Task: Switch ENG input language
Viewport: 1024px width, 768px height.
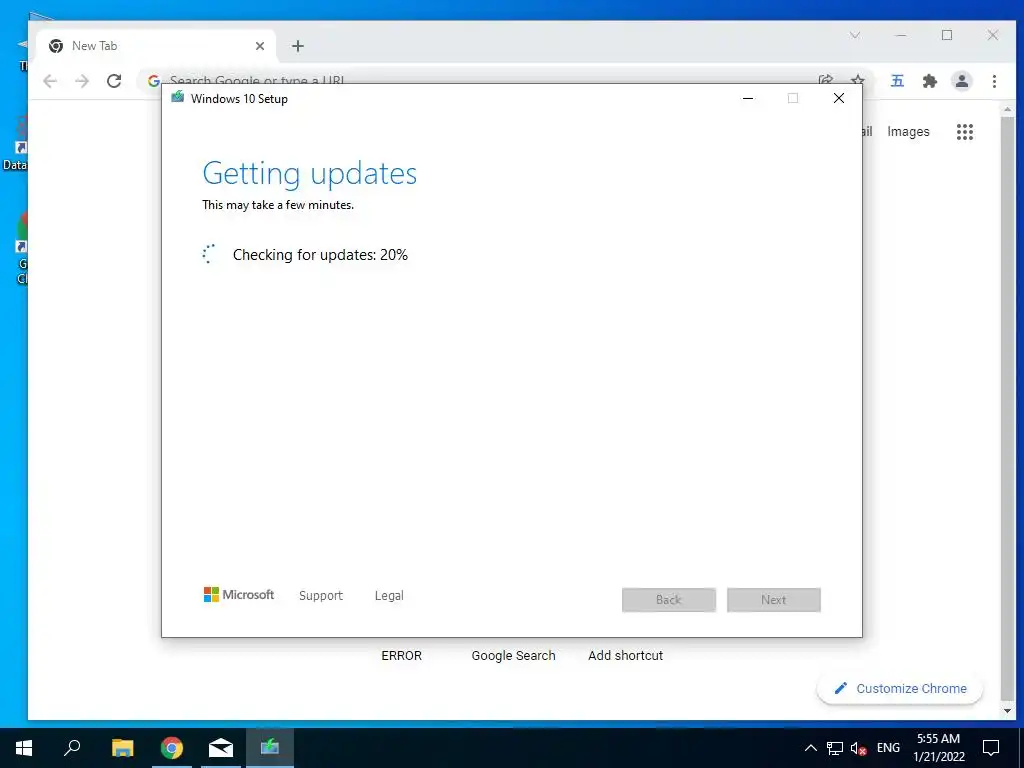Action: pyautogui.click(x=888, y=748)
